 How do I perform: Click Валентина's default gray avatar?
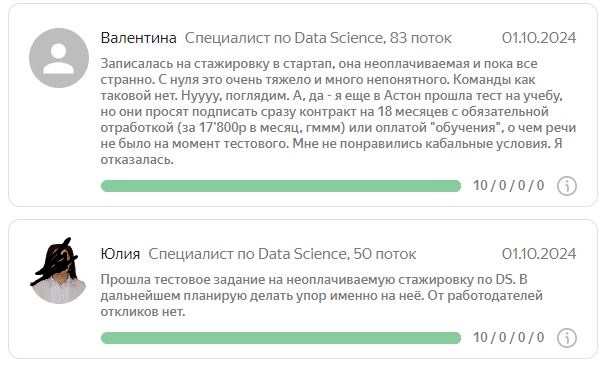tap(59, 58)
